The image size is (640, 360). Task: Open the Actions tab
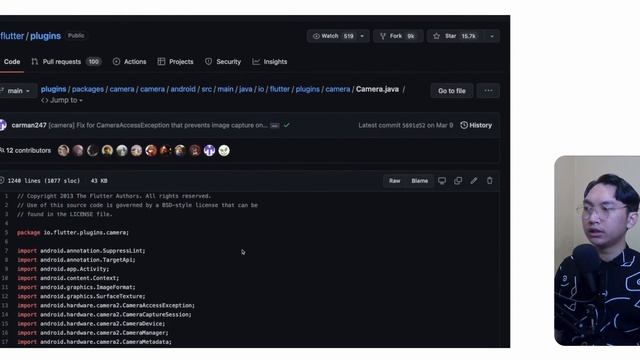(x=129, y=62)
